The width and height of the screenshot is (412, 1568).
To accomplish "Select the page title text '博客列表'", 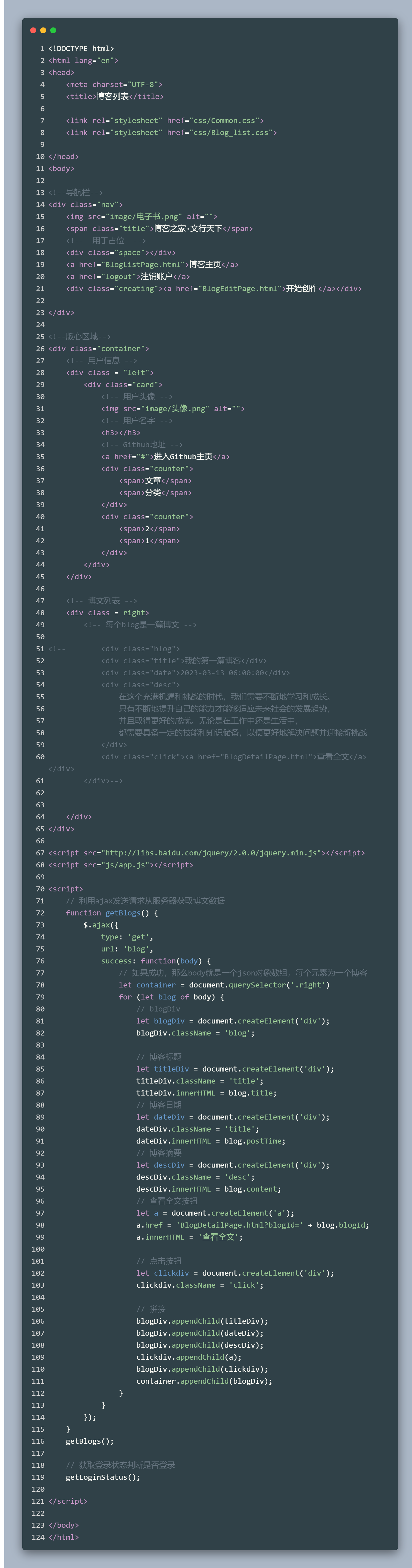I will [113, 97].
